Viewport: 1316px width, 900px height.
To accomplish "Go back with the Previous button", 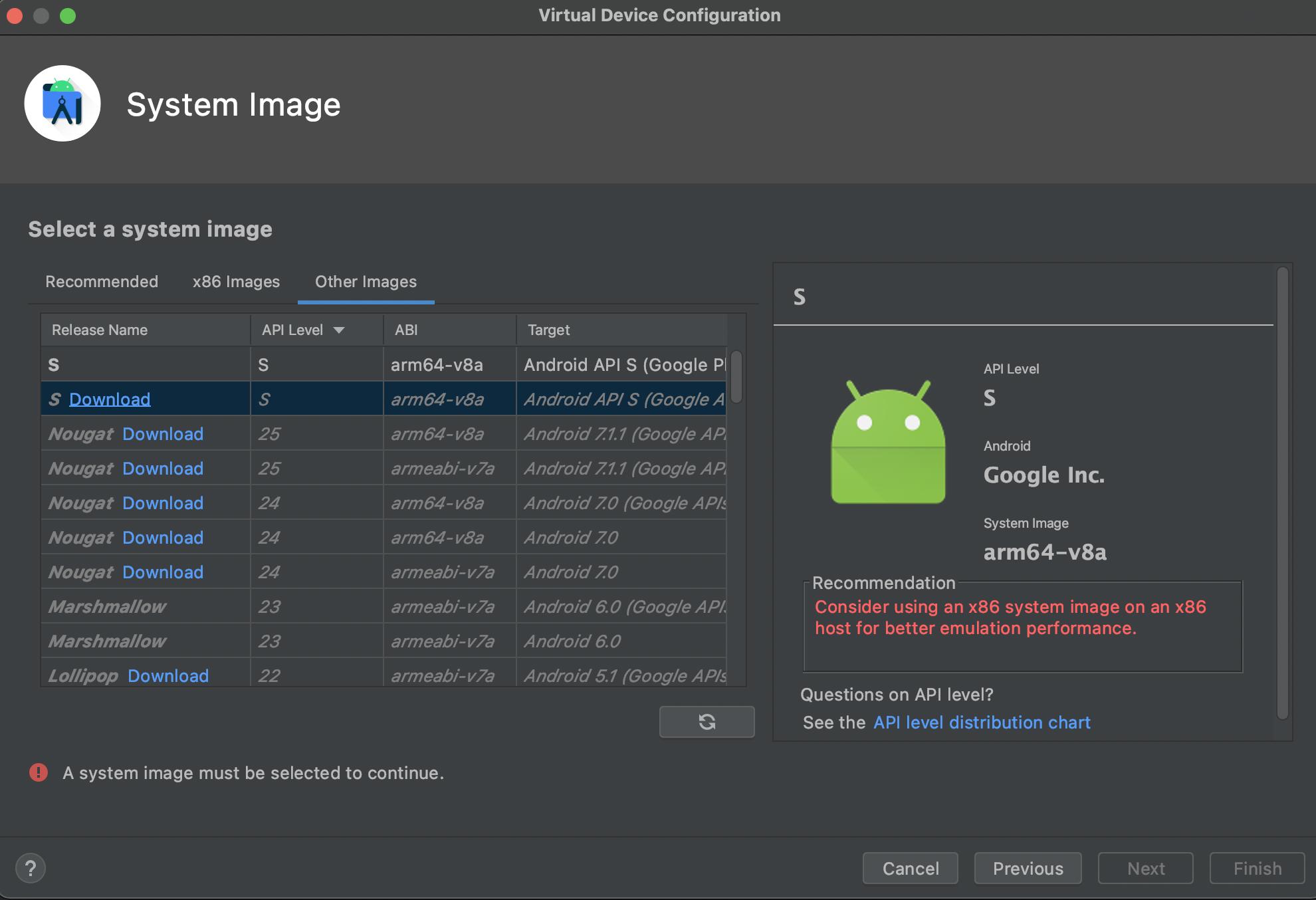I will pos(1028,868).
